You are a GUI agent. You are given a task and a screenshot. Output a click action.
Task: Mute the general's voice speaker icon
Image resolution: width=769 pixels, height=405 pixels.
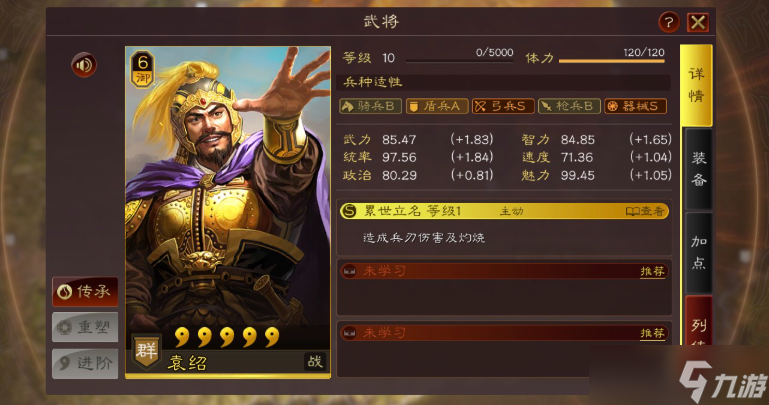click(x=84, y=65)
